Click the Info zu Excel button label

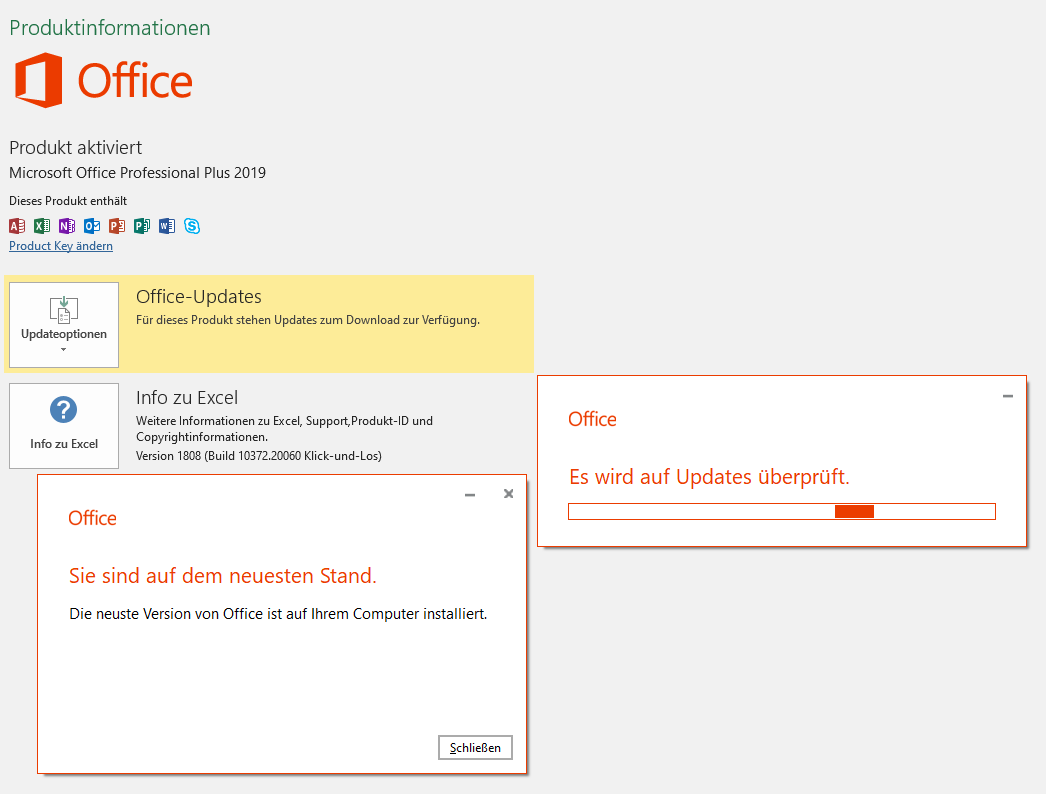(x=64, y=444)
